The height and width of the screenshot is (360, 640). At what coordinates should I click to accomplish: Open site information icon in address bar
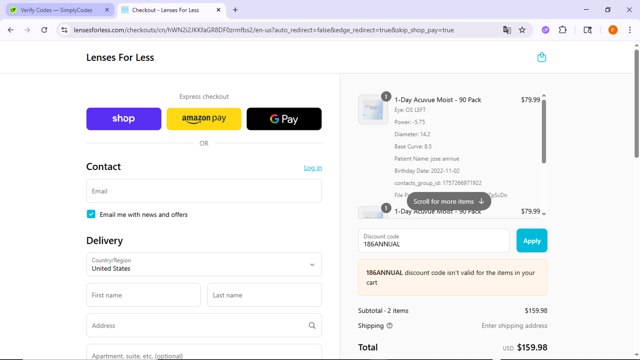64,30
